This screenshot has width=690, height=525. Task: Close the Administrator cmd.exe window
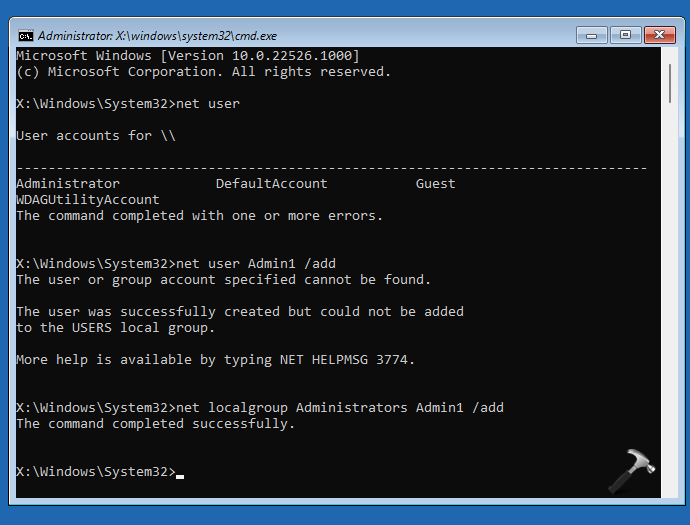[x=657, y=34]
